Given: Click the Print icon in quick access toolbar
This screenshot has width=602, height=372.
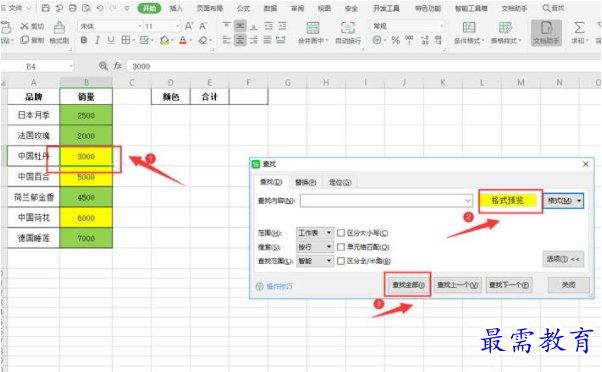Looking at the screenshot, I should click(x=73, y=8).
